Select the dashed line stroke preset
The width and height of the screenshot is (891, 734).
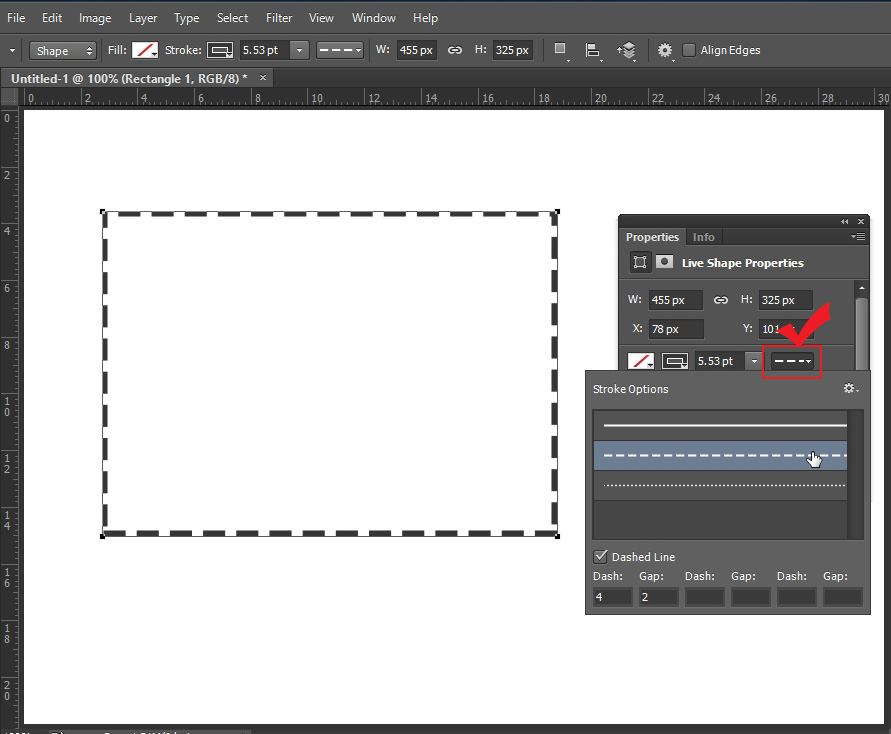coord(720,455)
